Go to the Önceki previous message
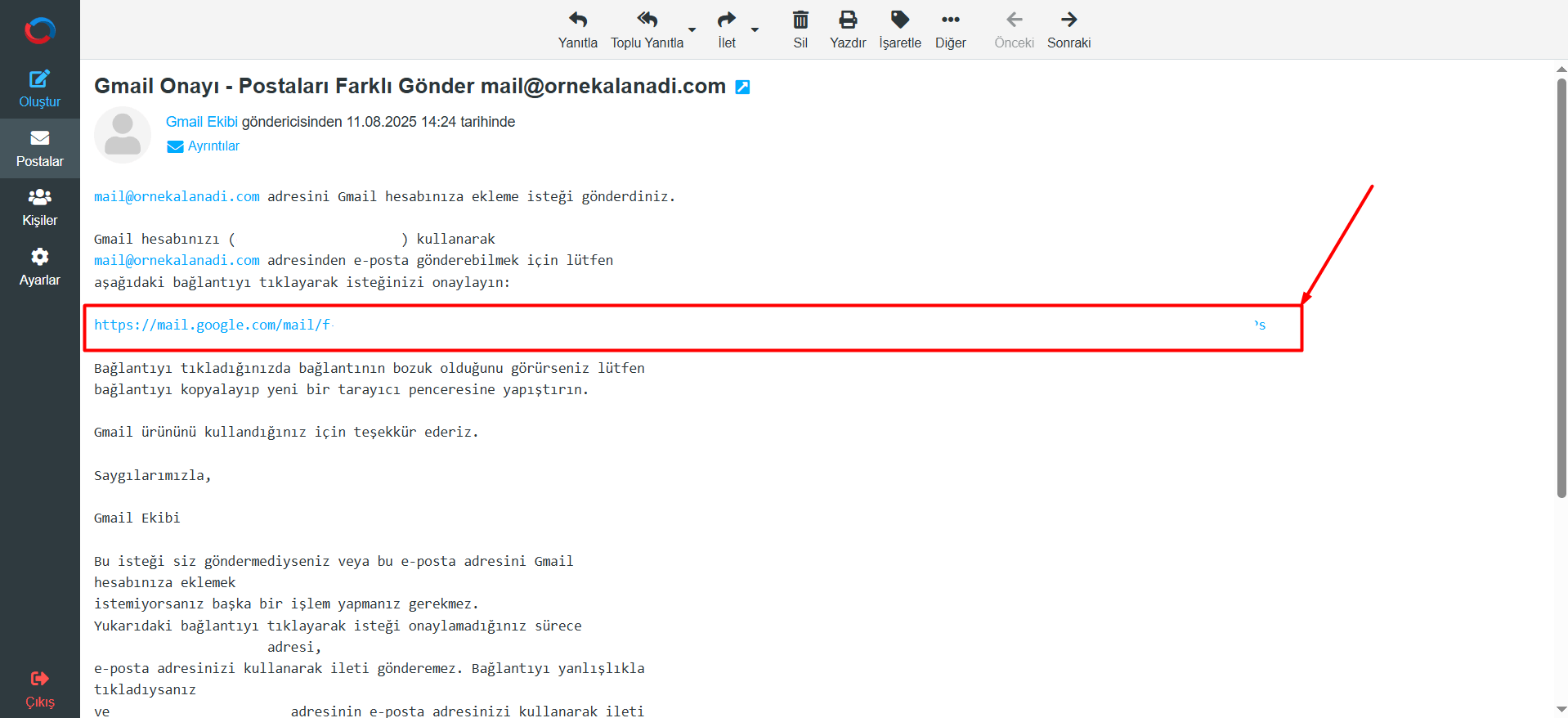 click(x=1014, y=30)
